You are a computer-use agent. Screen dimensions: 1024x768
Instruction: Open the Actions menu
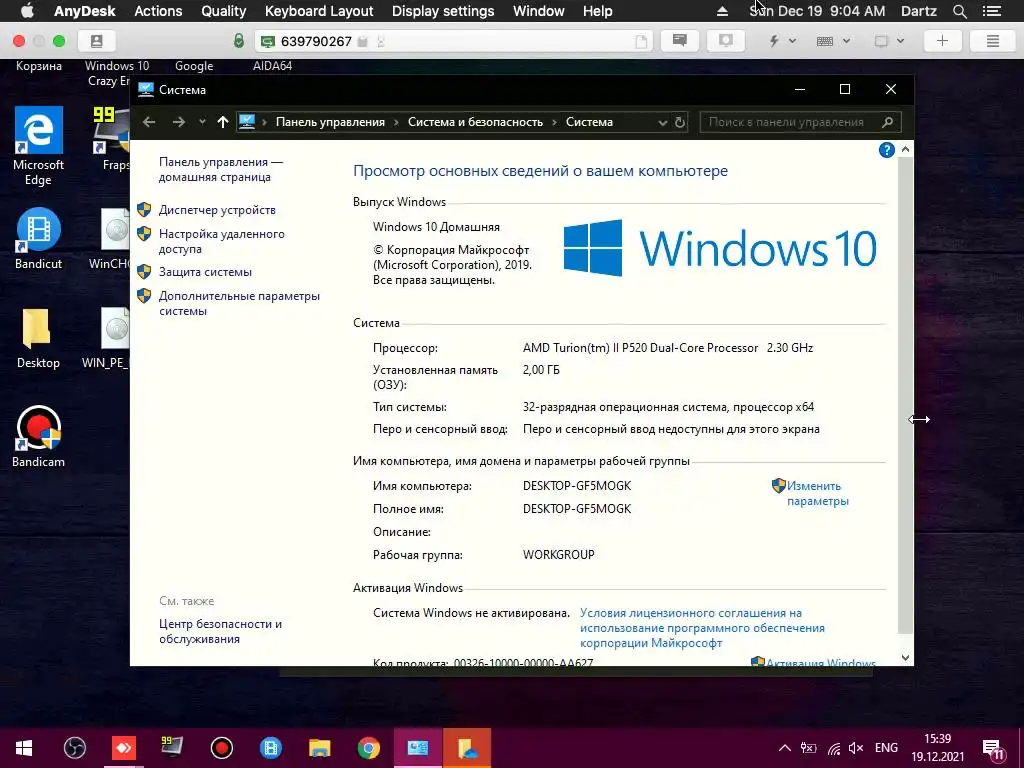(158, 11)
